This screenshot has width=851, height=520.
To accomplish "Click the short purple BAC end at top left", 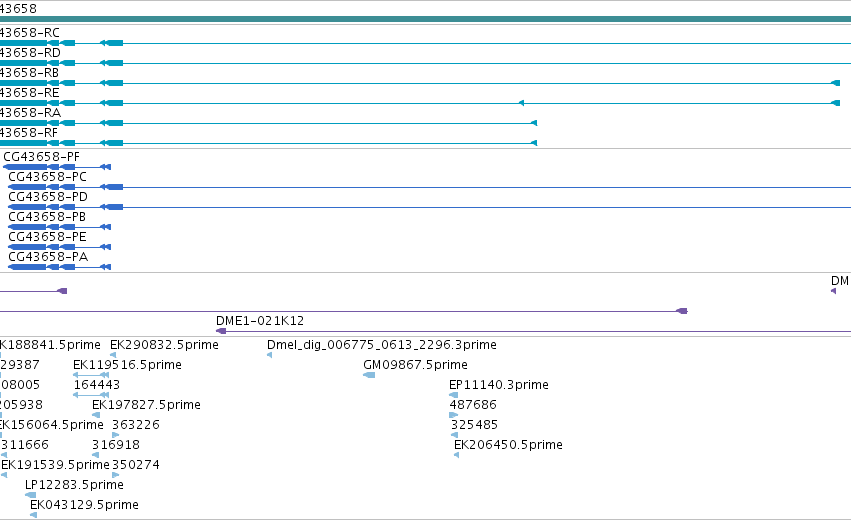I will (62, 291).
